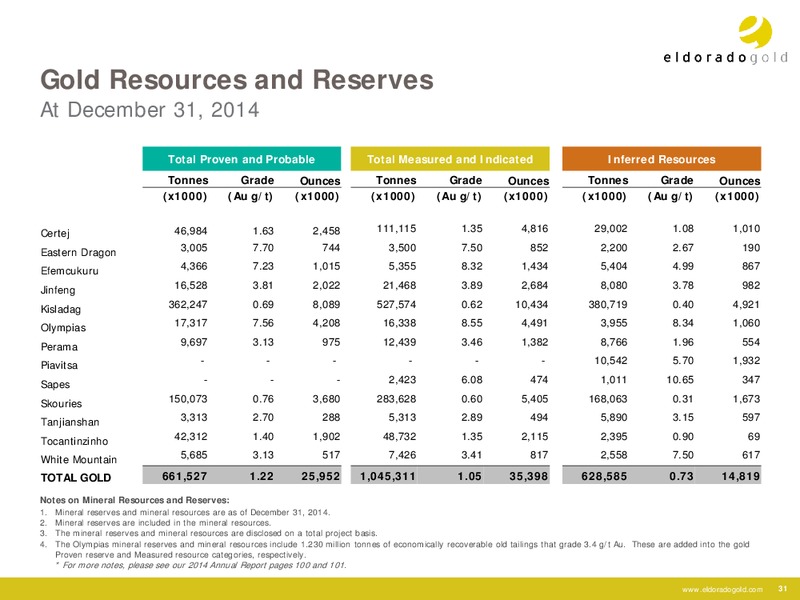Click the Gold Resources and Reserves title
Viewport: 800px width, 600px height.
tap(237, 80)
